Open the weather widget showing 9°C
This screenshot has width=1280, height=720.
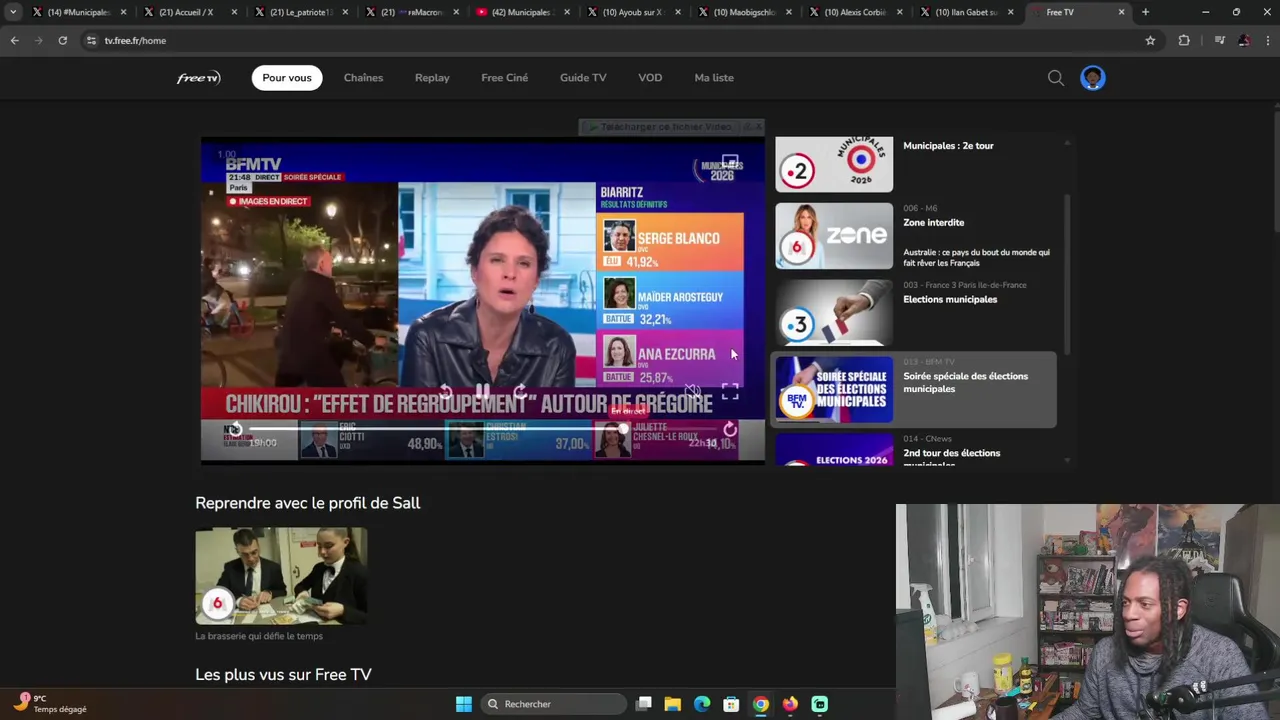pos(50,703)
